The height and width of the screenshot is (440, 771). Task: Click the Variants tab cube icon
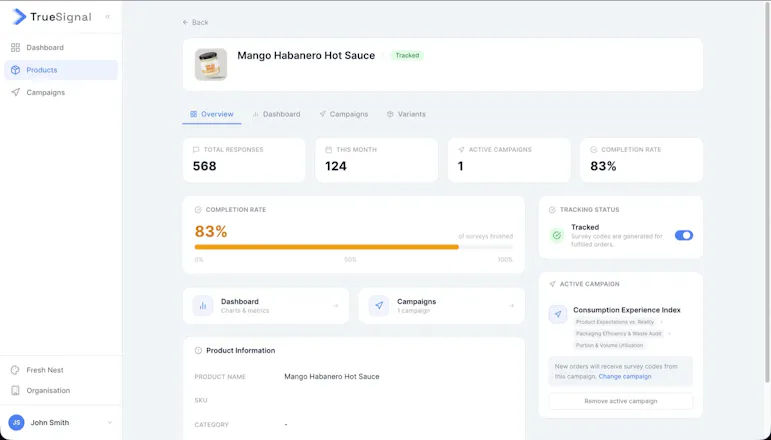pyautogui.click(x=390, y=114)
